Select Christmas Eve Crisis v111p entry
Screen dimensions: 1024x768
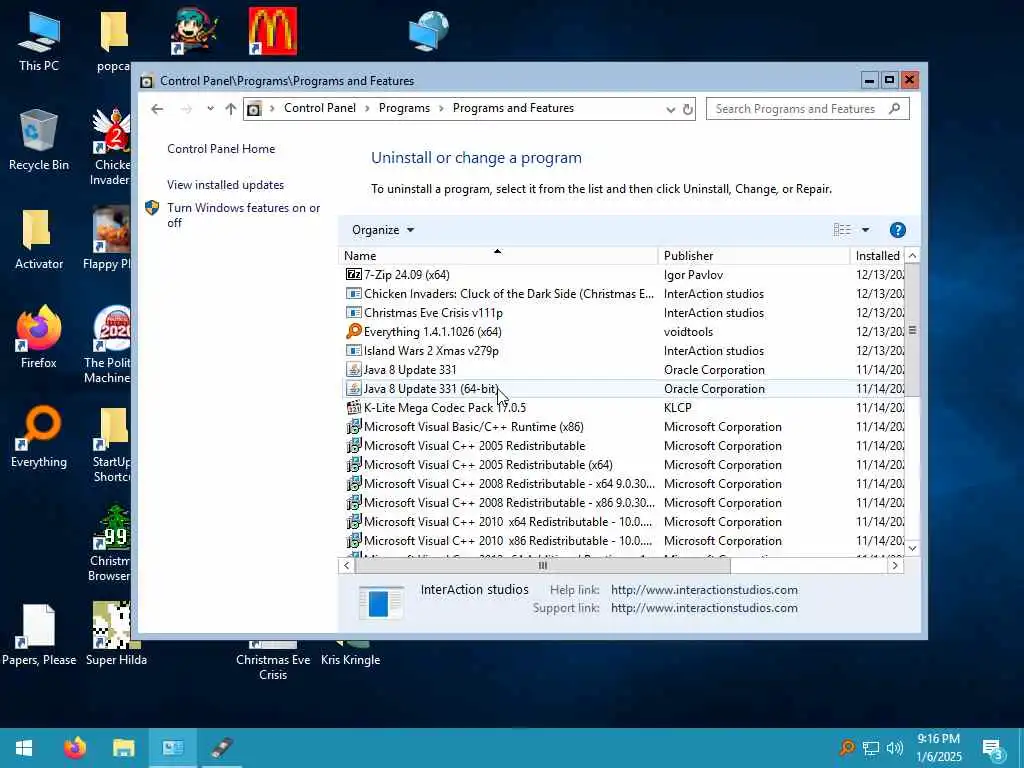624,313
